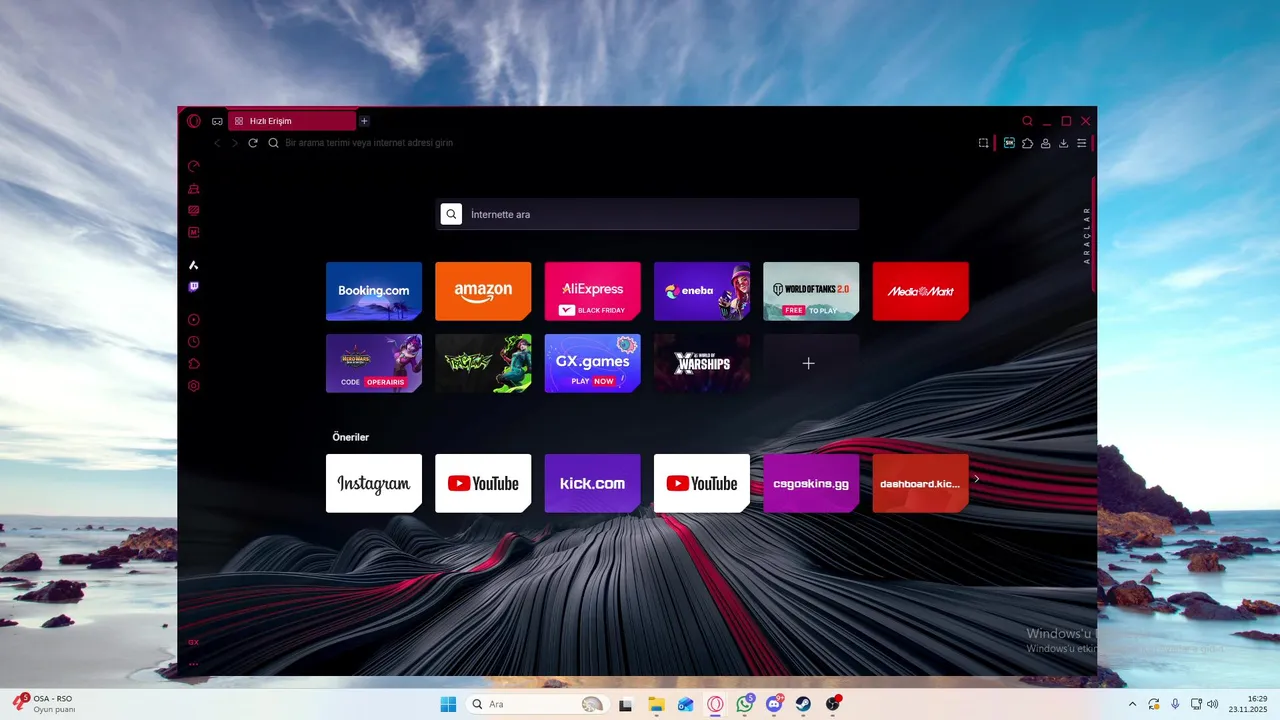The height and width of the screenshot is (720, 1280).
Task: Show more suggestions with right chevron
Action: pyautogui.click(x=977, y=479)
